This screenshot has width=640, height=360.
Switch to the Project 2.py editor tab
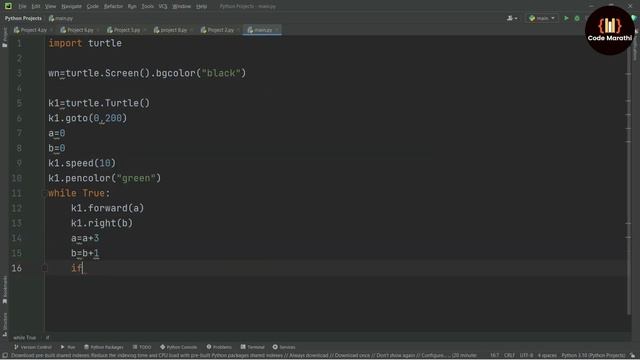[218, 30]
